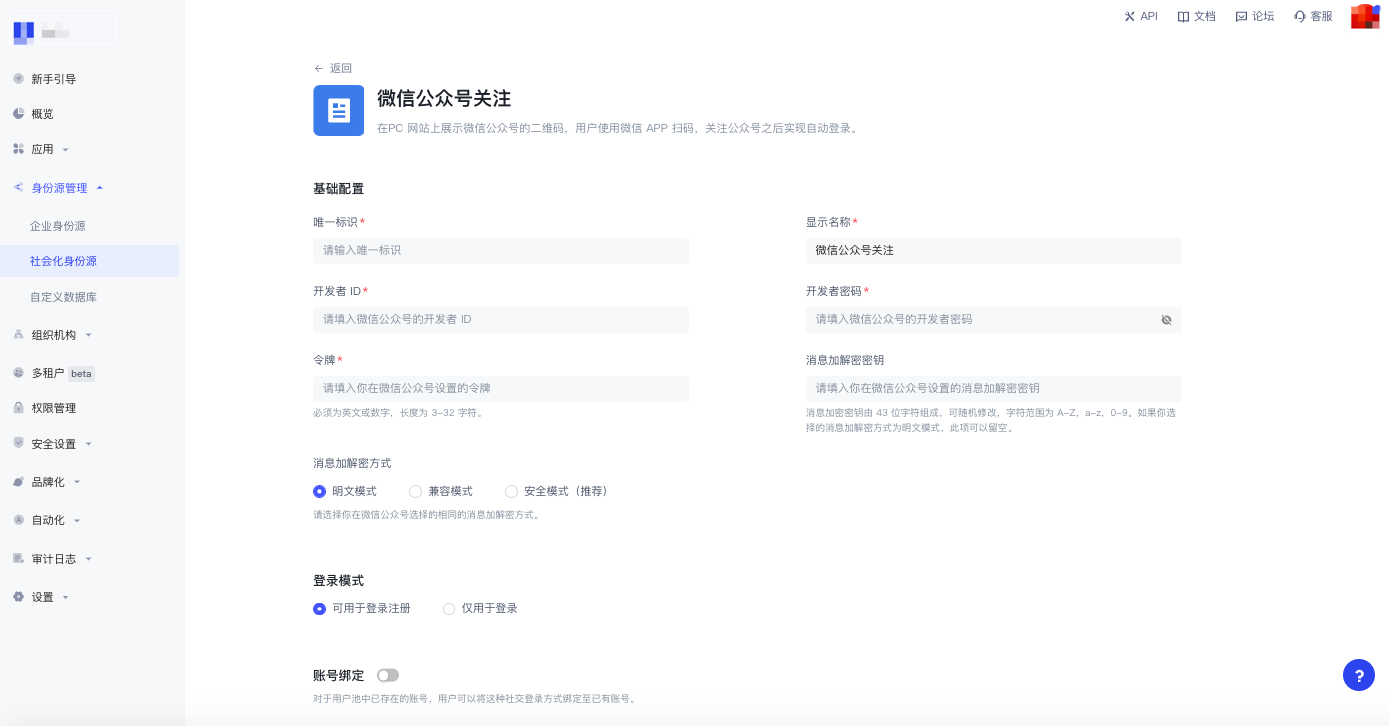Choose the 仅用于登录 radio option

(449, 608)
